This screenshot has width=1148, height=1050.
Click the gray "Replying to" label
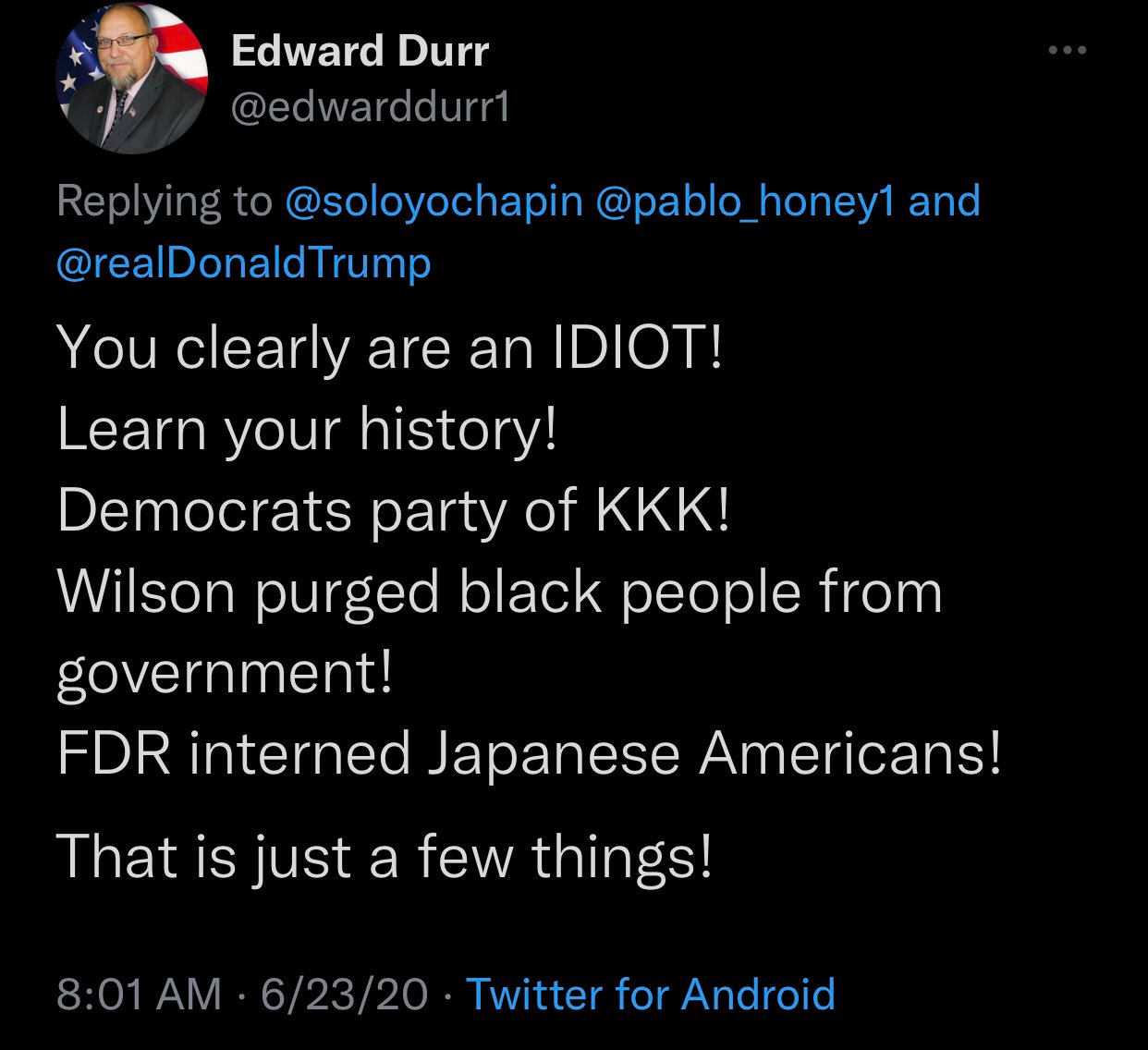[165, 201]
